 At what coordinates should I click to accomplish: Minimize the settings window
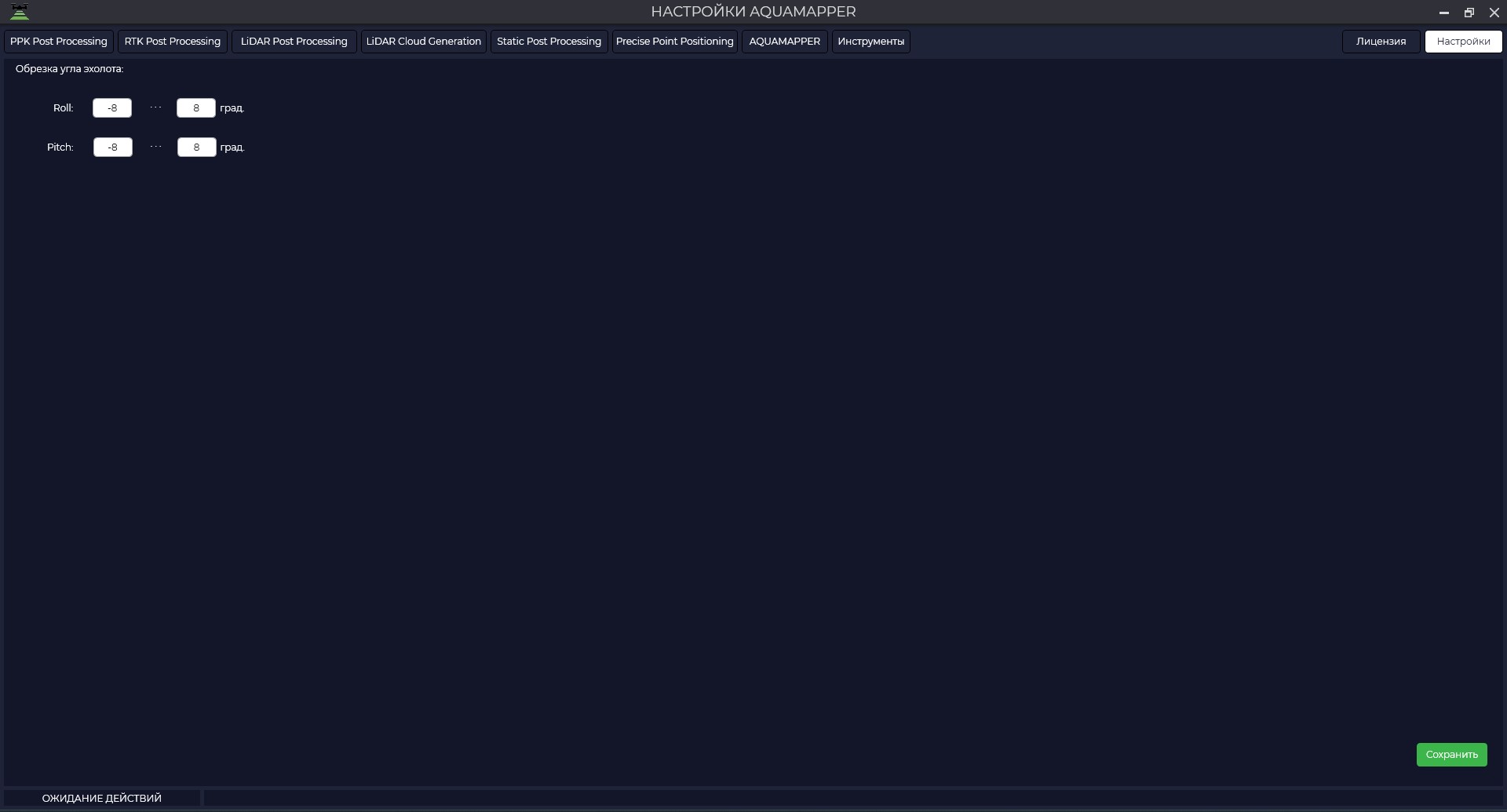coord(1443,13)
